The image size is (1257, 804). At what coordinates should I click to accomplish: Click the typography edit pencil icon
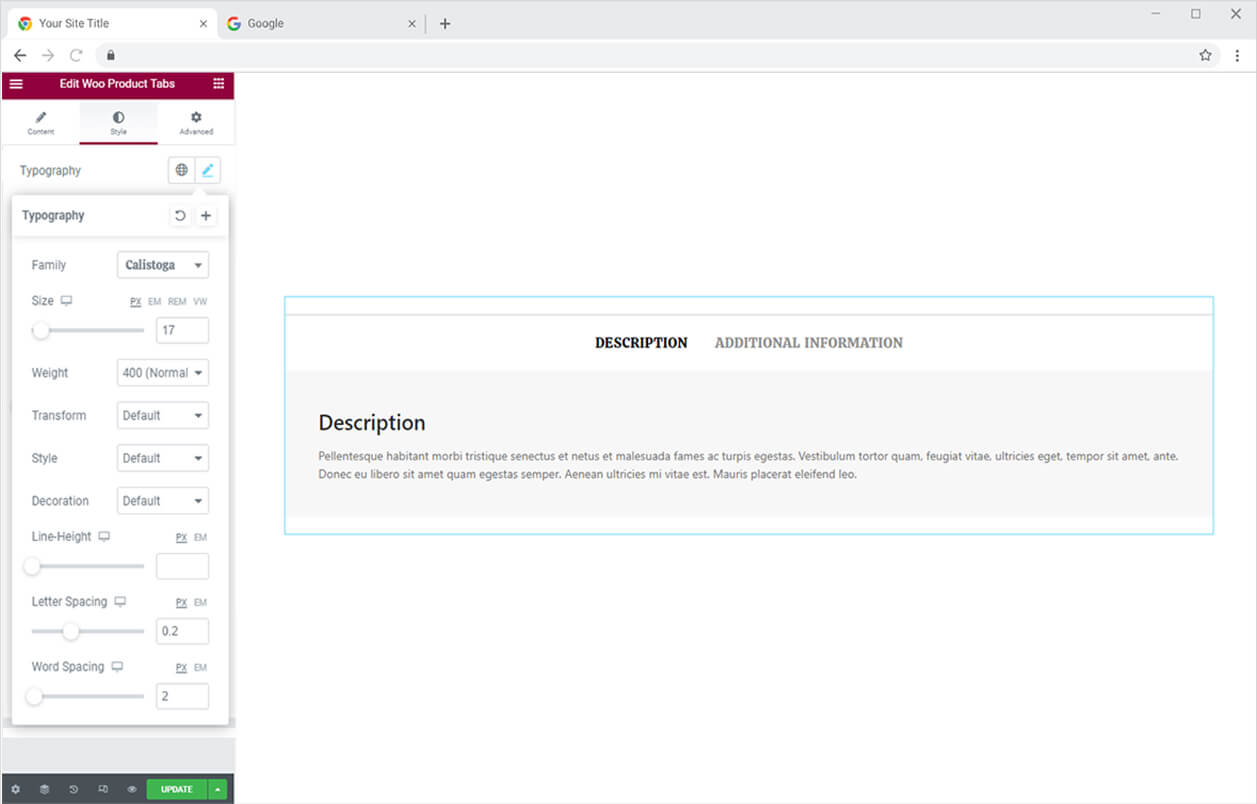pos(207,170)
